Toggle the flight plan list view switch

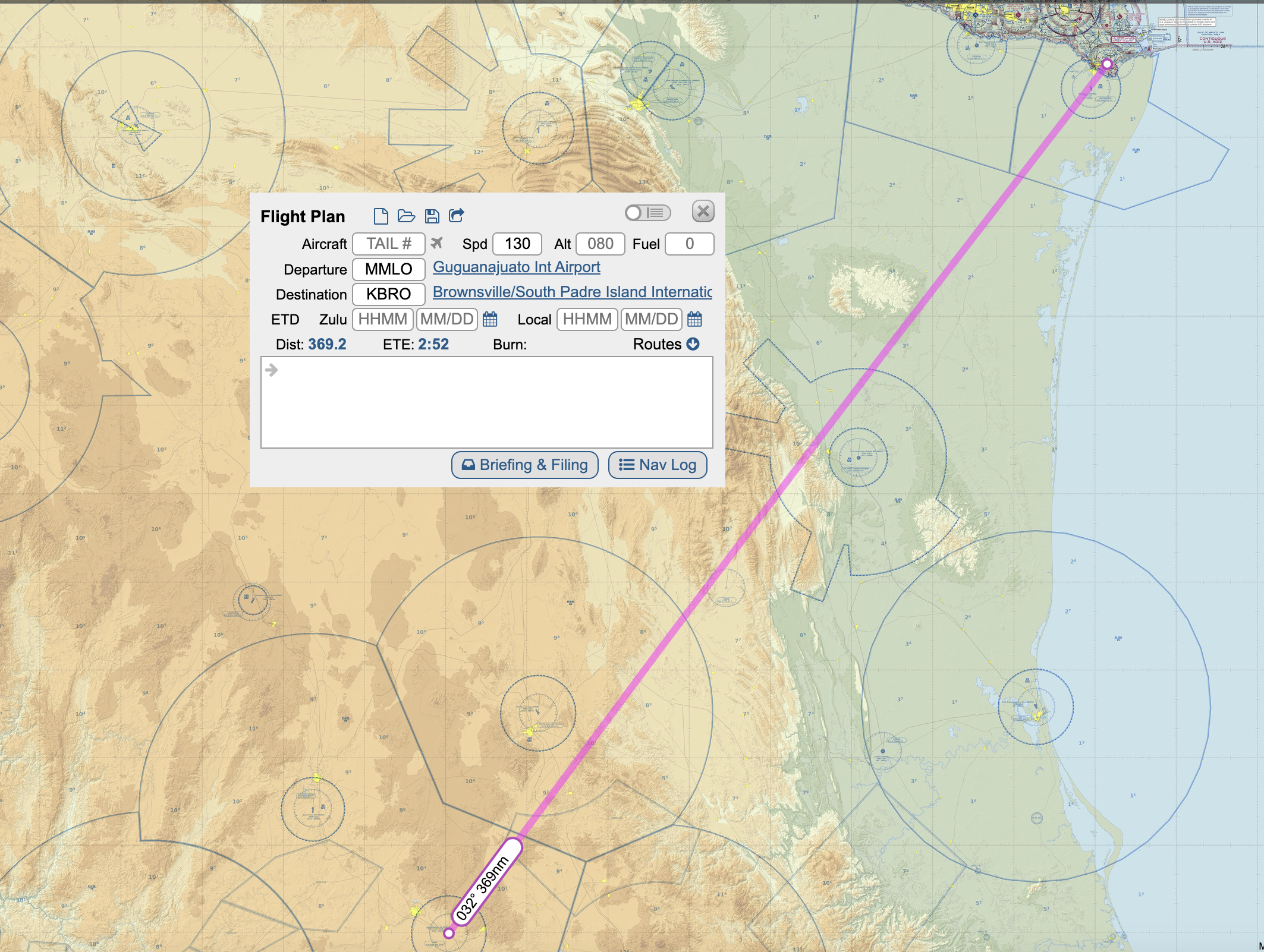tap(647, 213)
